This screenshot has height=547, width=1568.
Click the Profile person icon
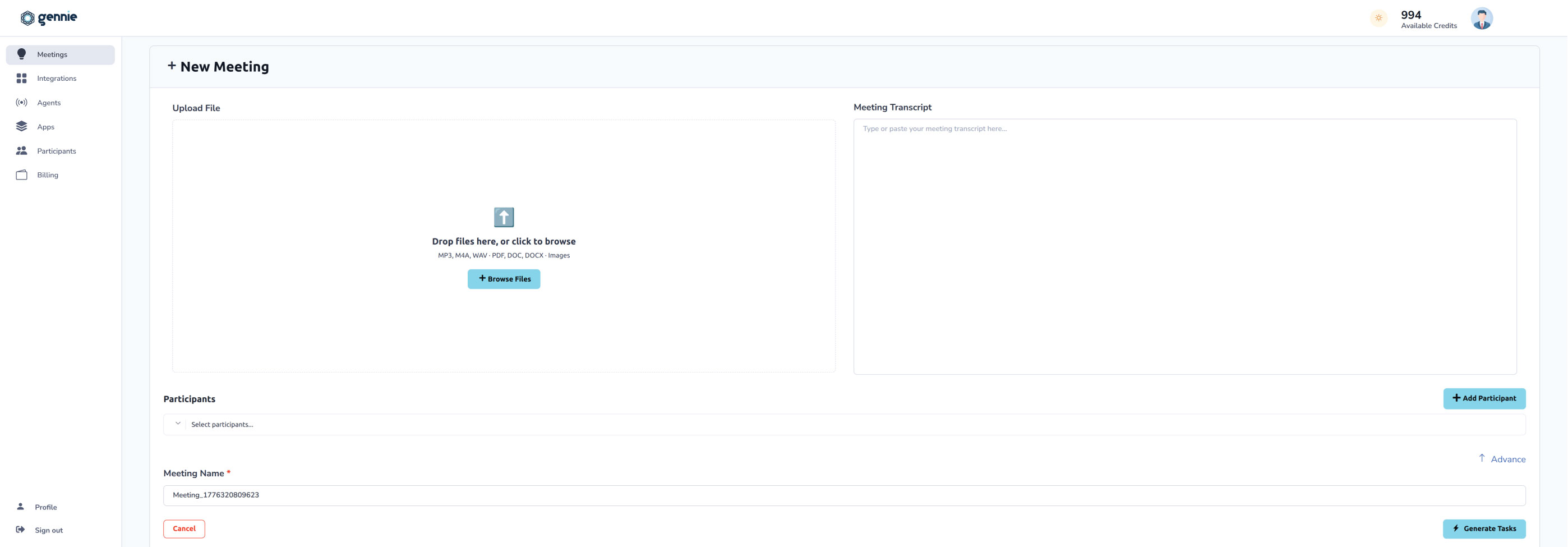click(x=21, y=507)
